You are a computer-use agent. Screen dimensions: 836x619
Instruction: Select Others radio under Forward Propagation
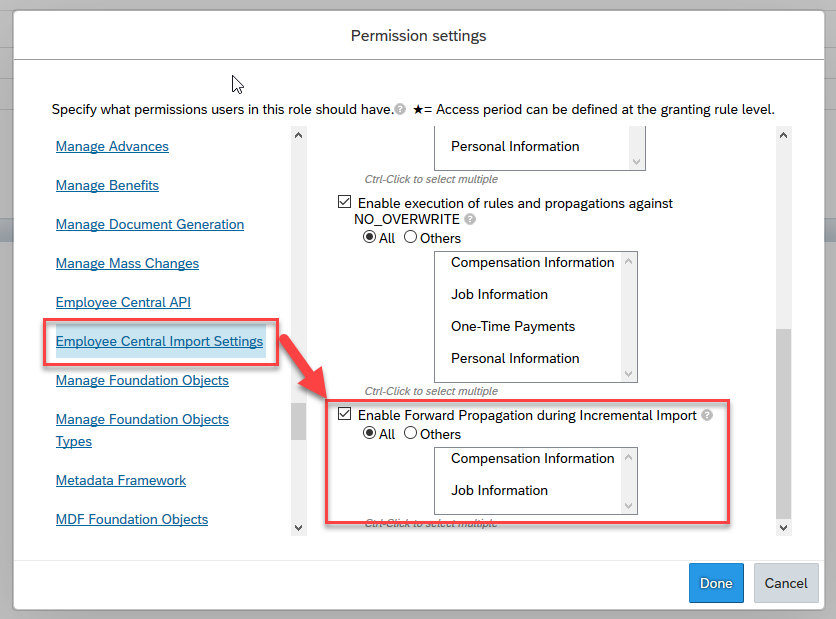(x=410, y=433)
